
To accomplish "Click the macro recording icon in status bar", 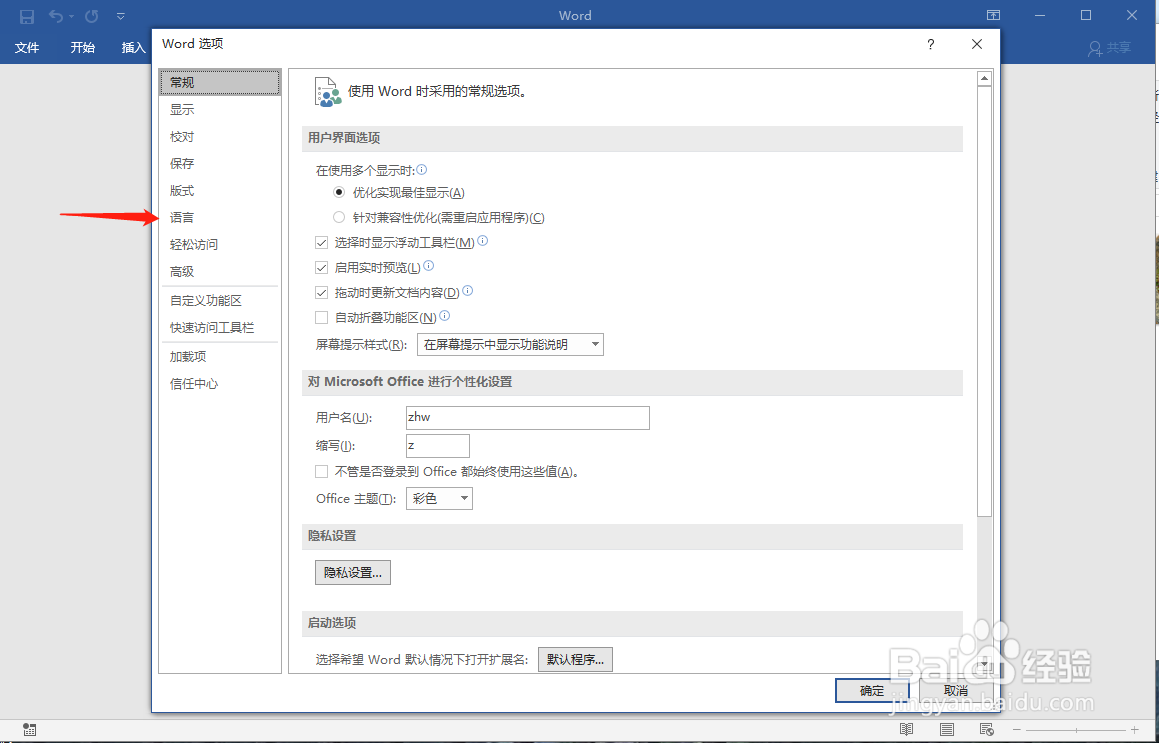I will point(30,730).
